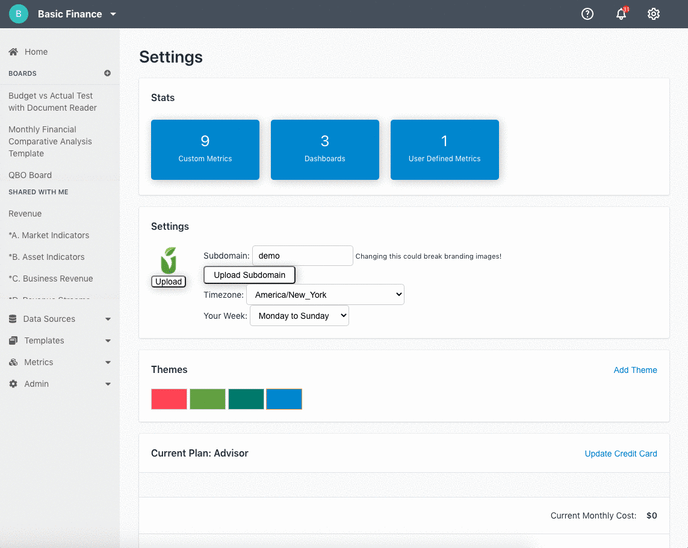Screen dimensions: 688x548
Task: Click the 3 Dashboards card
Action: (325, 150)
